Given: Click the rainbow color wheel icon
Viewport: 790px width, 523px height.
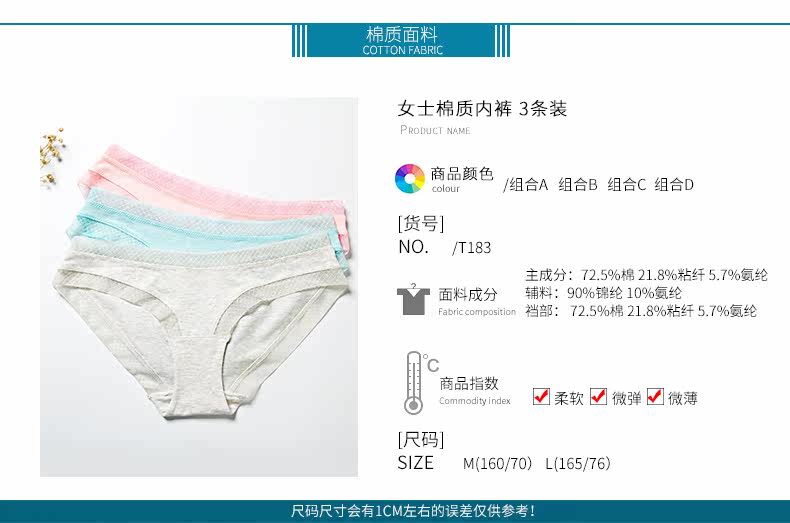Looking at the screenshot, I should pos(410,178).
